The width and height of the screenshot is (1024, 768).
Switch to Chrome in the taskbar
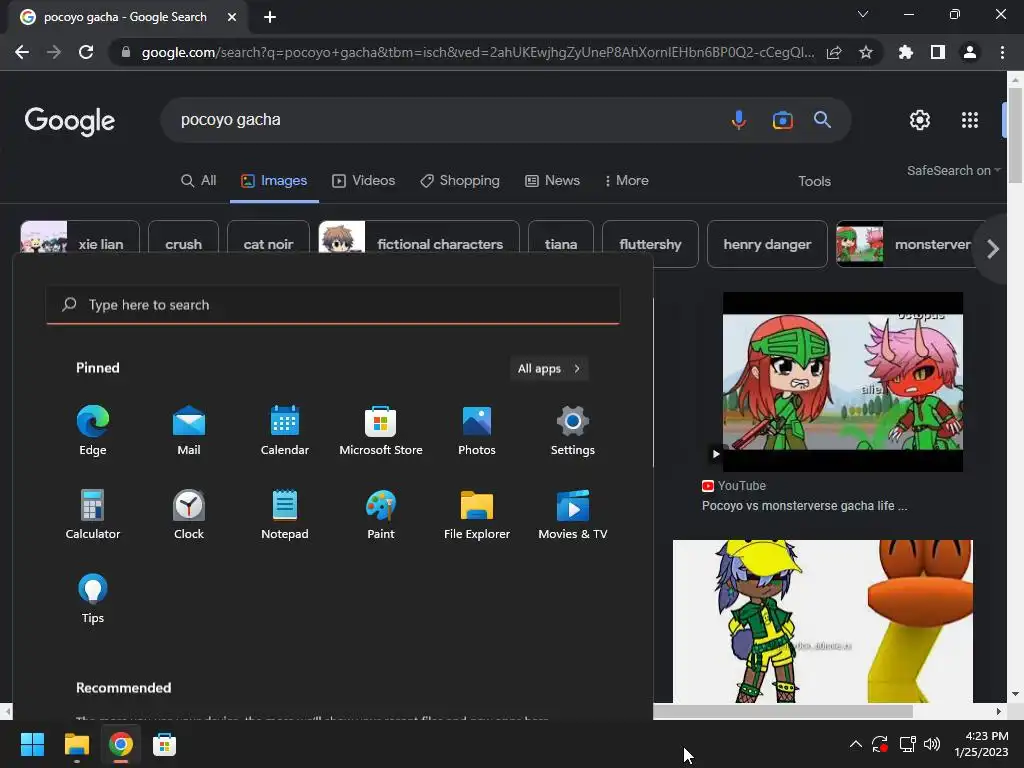[121, 744]
